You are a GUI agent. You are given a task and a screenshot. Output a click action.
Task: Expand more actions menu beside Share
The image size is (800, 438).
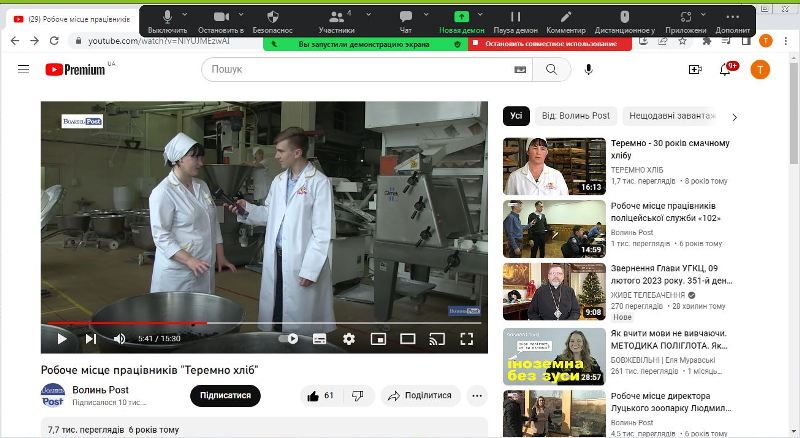(x=477, y=395)
